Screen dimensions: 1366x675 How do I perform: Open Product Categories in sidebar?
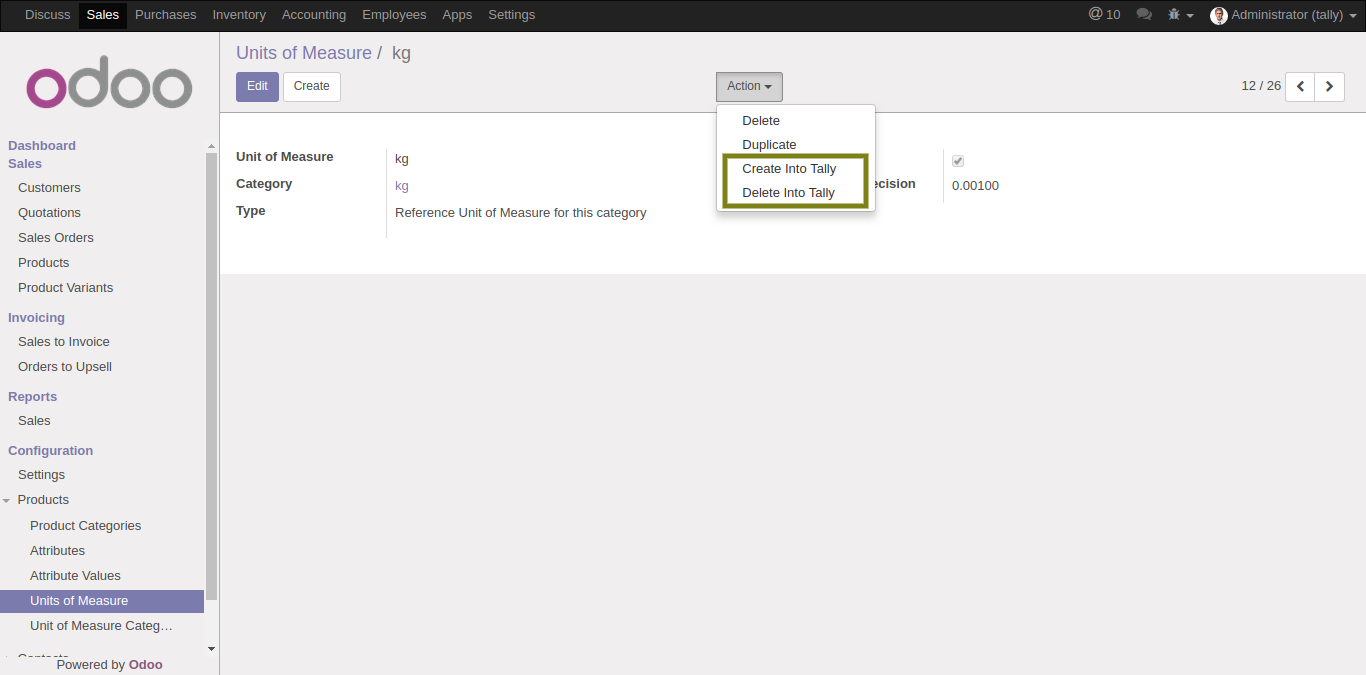(86, 526)
